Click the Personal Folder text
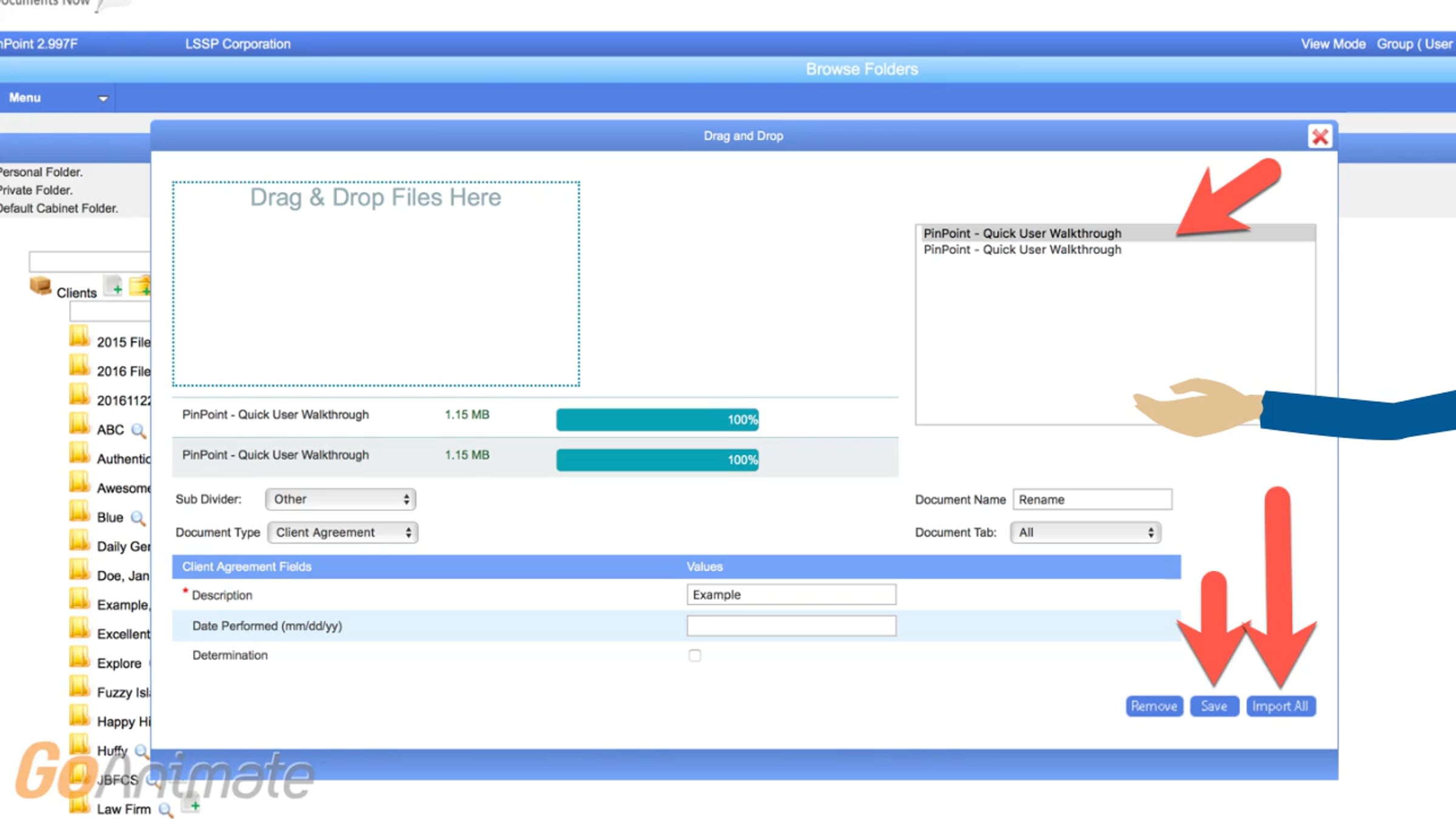This screenshot has width=1456, height=819. coord(41,172)
